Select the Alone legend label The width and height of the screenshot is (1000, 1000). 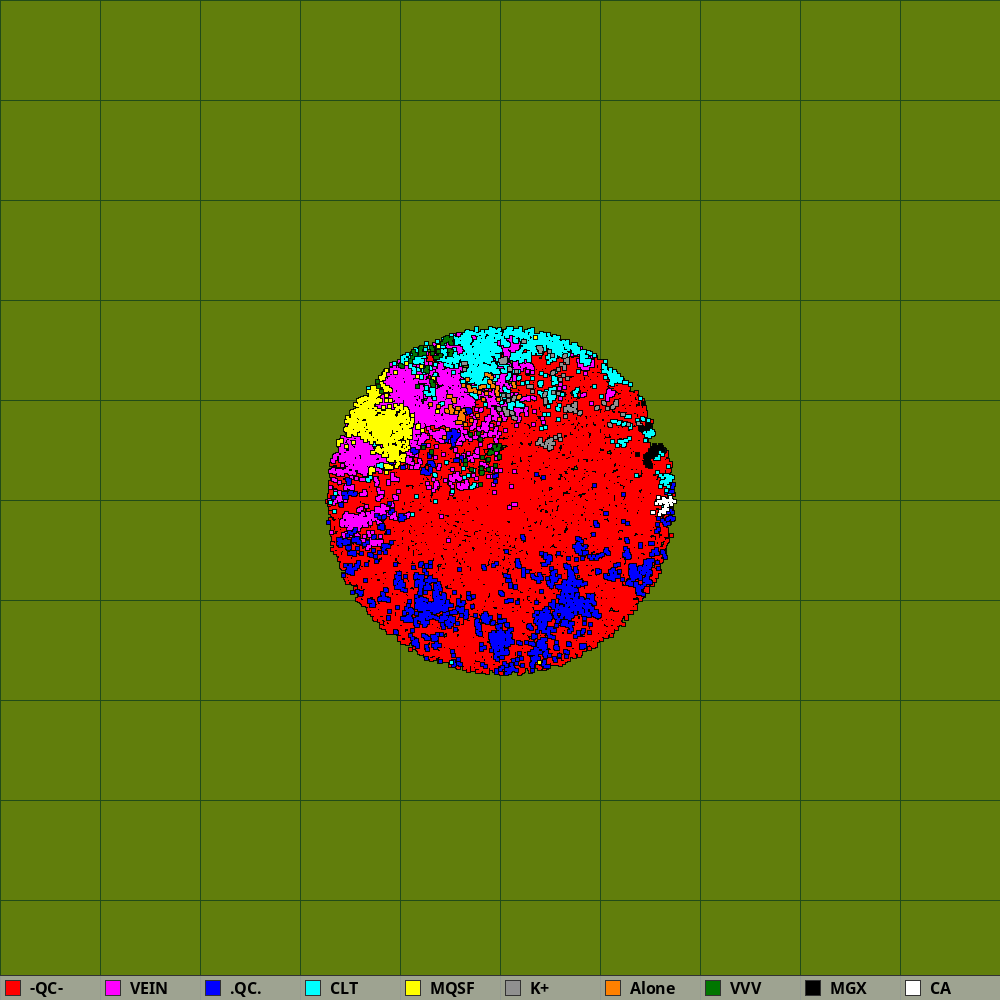(652, 989)
